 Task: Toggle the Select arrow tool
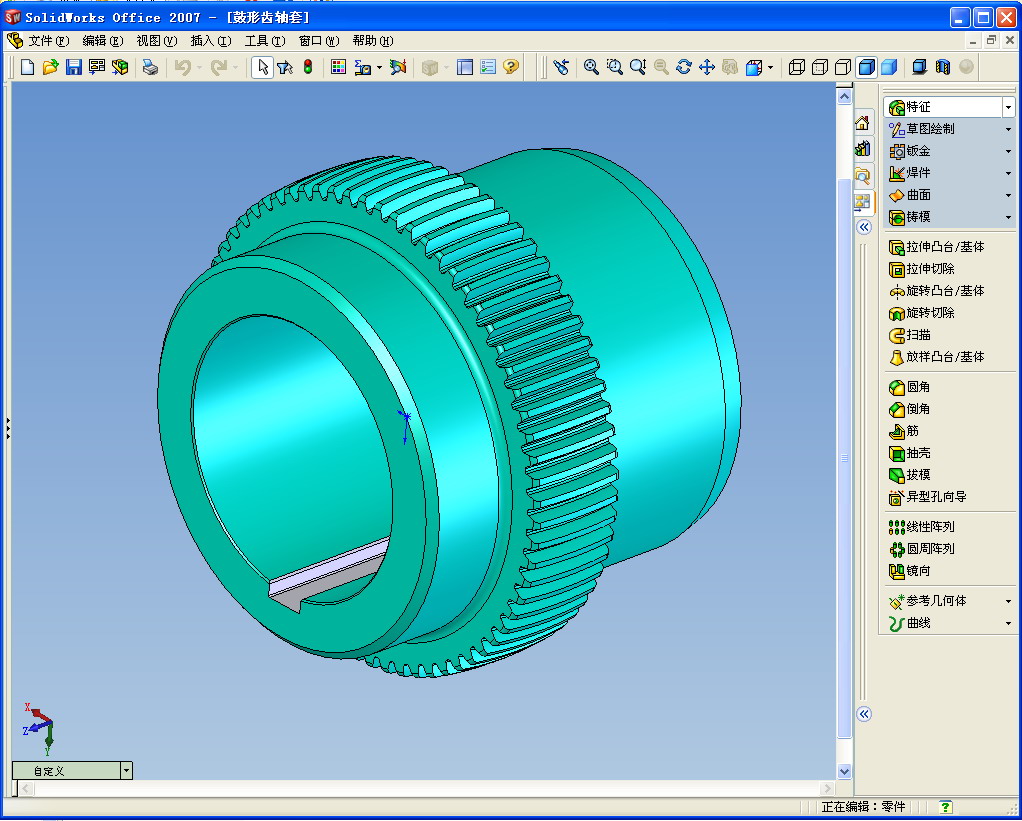262,66
